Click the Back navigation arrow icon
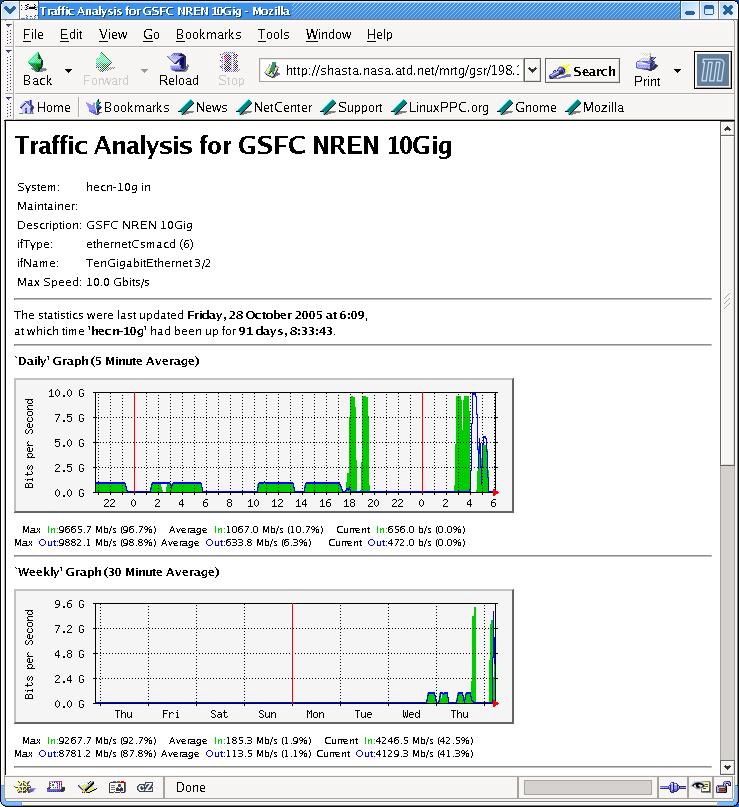The width and height of the screenshot is (739, 807). tap(37, 64)
